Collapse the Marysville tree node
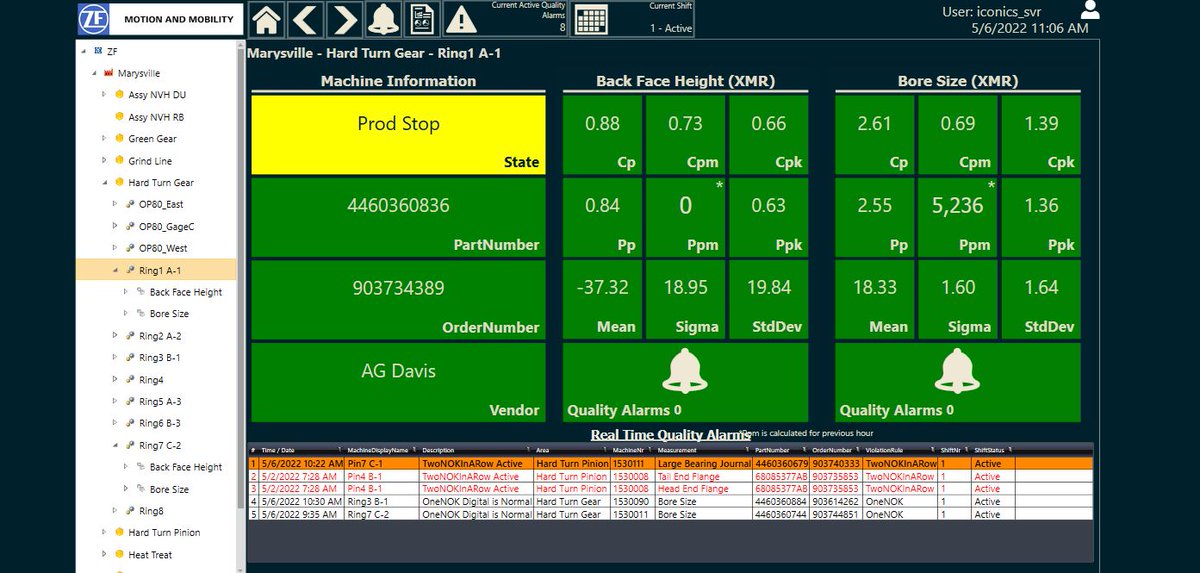The image size is (1200, 573). click(93, 73)
